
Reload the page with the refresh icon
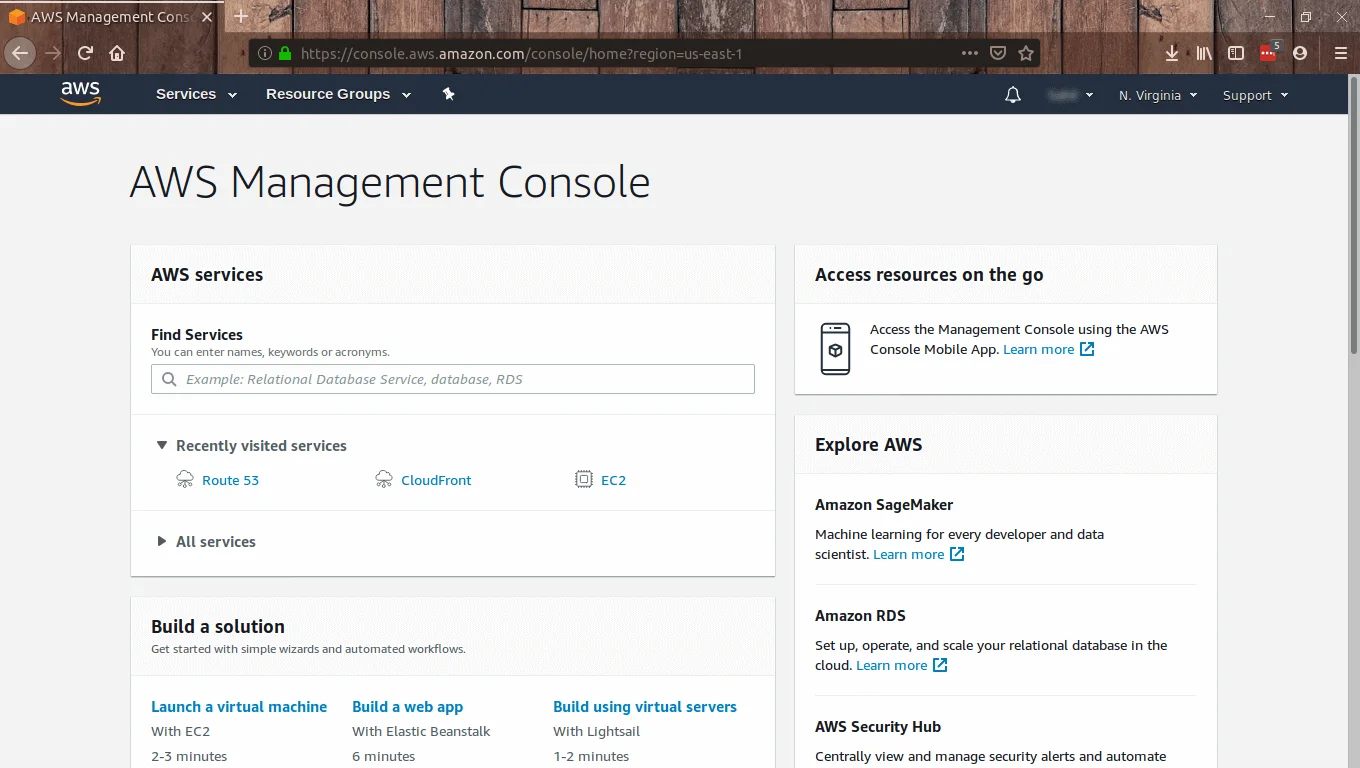85,53
